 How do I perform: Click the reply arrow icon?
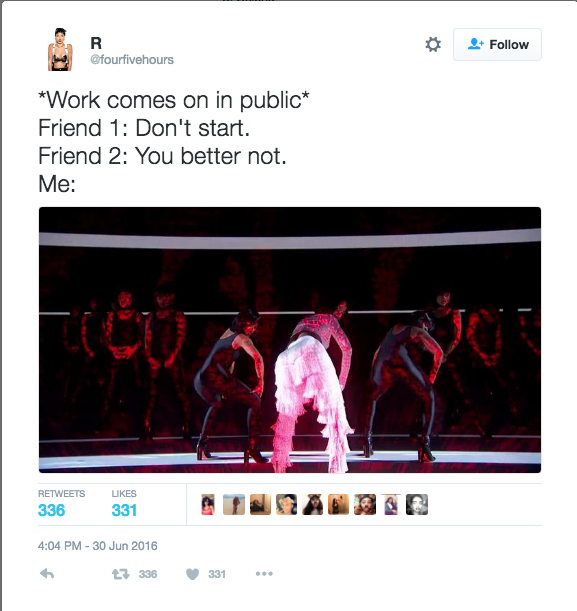(47, 574)
